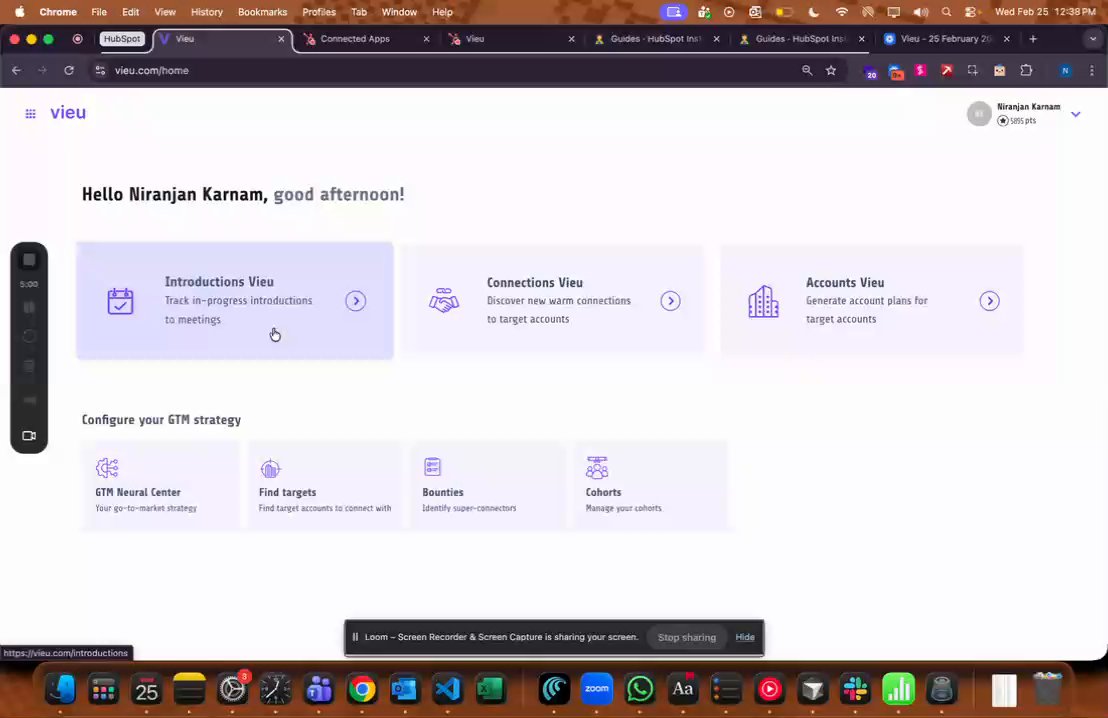The width and height of the screenshot is (1108, 718).
Task: Open Visual Studio Code from the Dock
Action: pyautogui.click(x=448, y=689)
